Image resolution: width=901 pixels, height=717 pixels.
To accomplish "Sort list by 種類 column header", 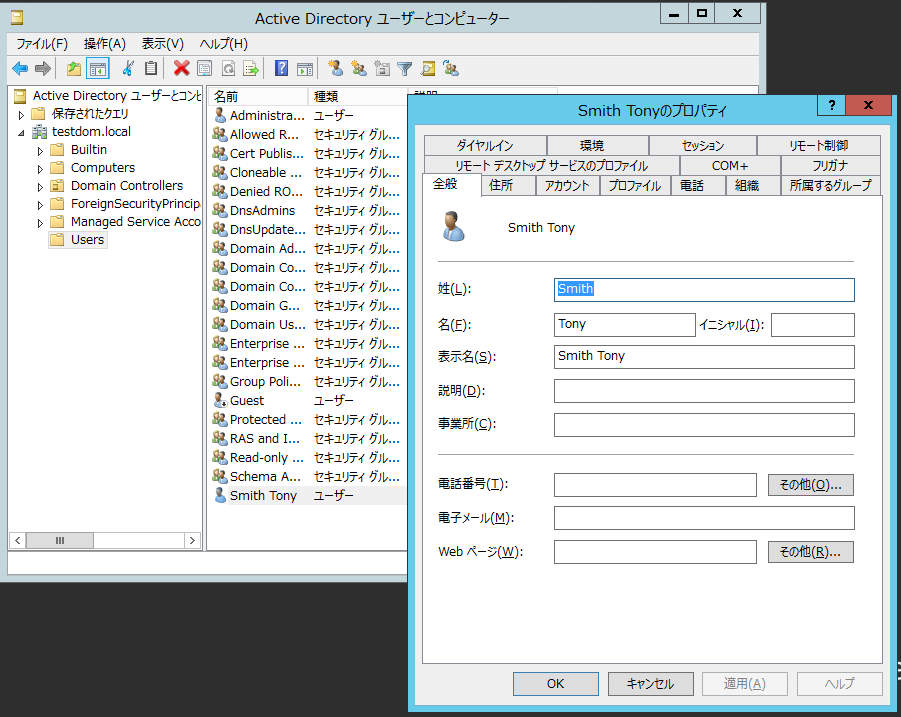I will tap(357, 97).
